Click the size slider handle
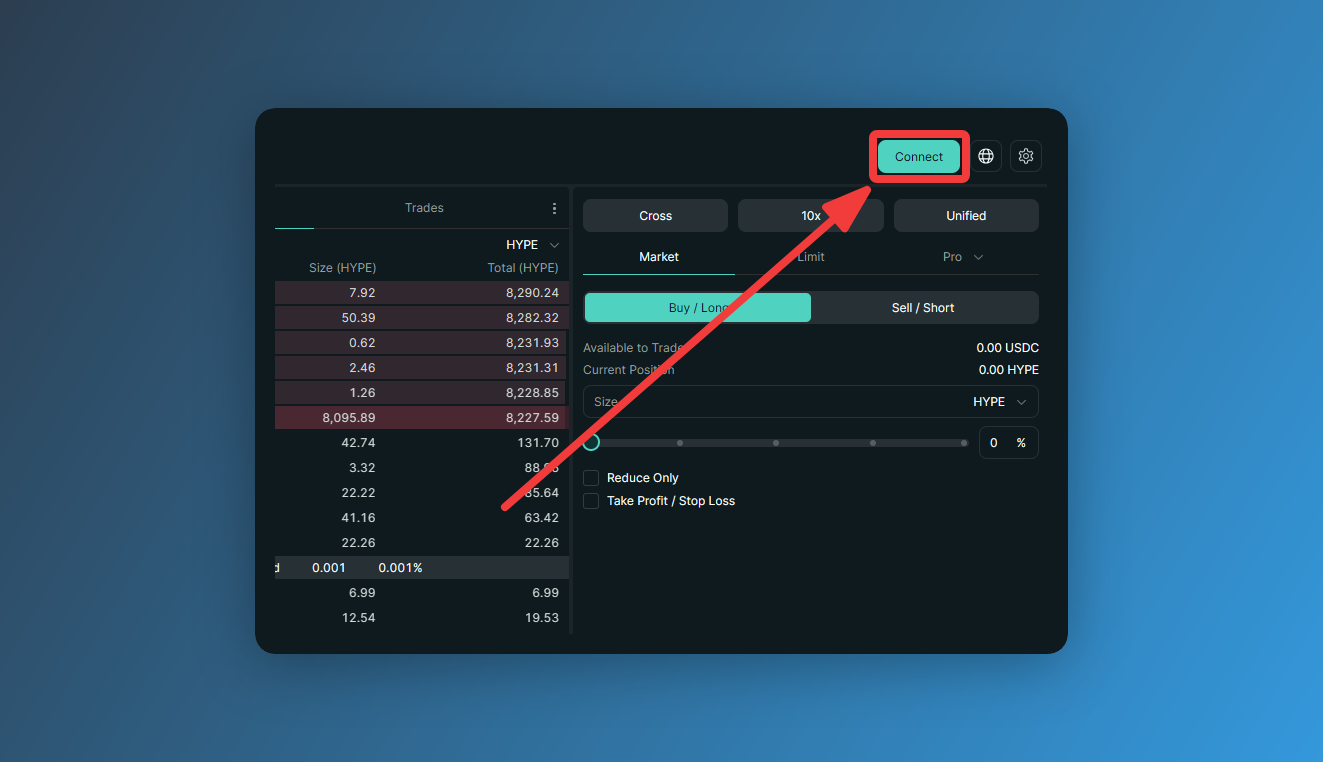The width and height of the screenshot is (1323, 762). (591, 442)
